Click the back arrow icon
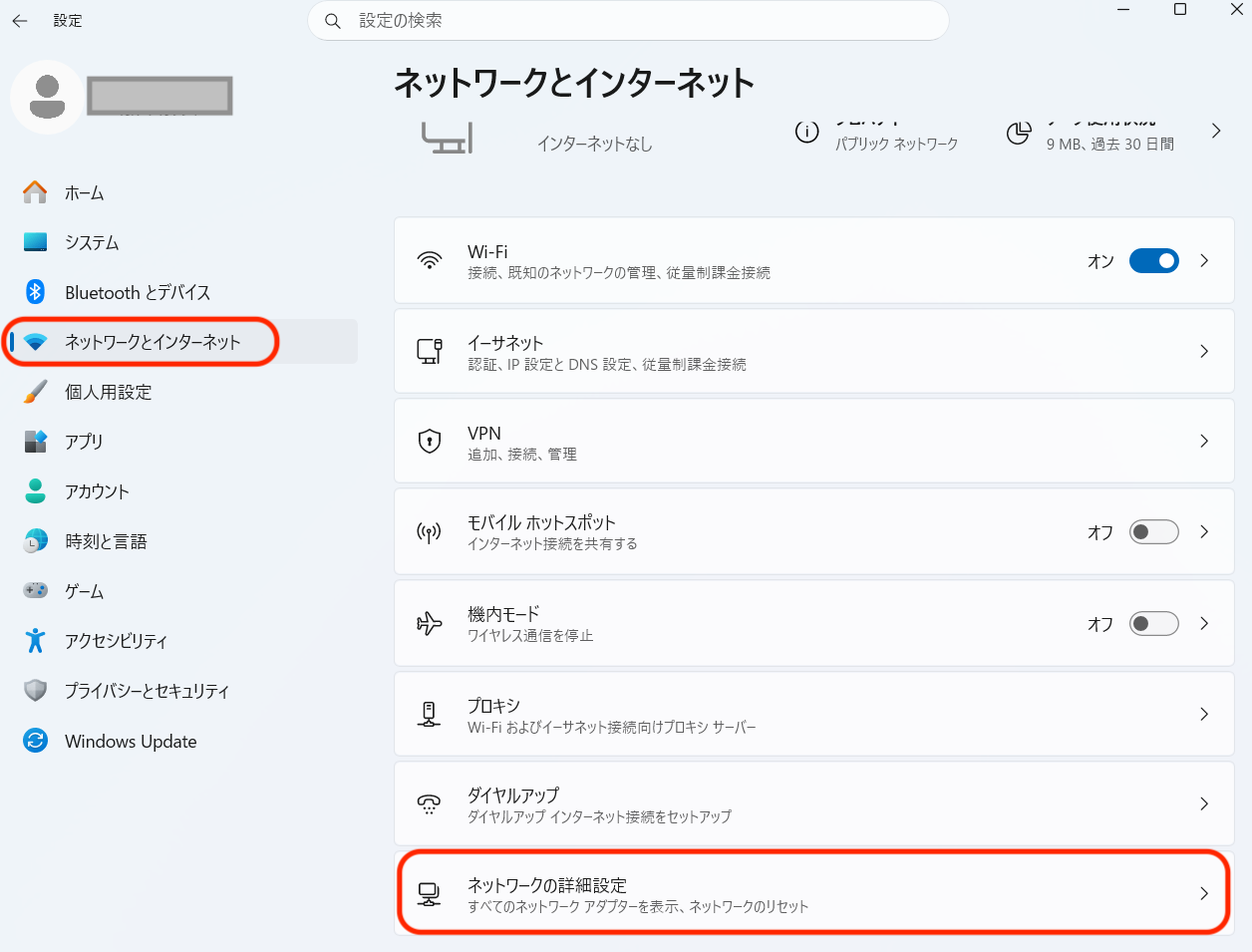This screenshot has width=1252, height=952. click(20, 21)
